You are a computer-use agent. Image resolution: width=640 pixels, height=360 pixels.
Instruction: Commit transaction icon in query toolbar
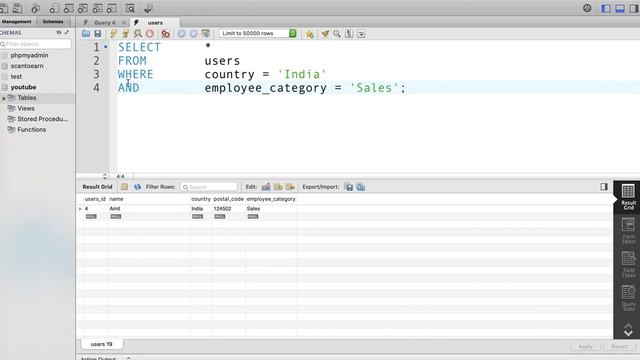[182, 34]
